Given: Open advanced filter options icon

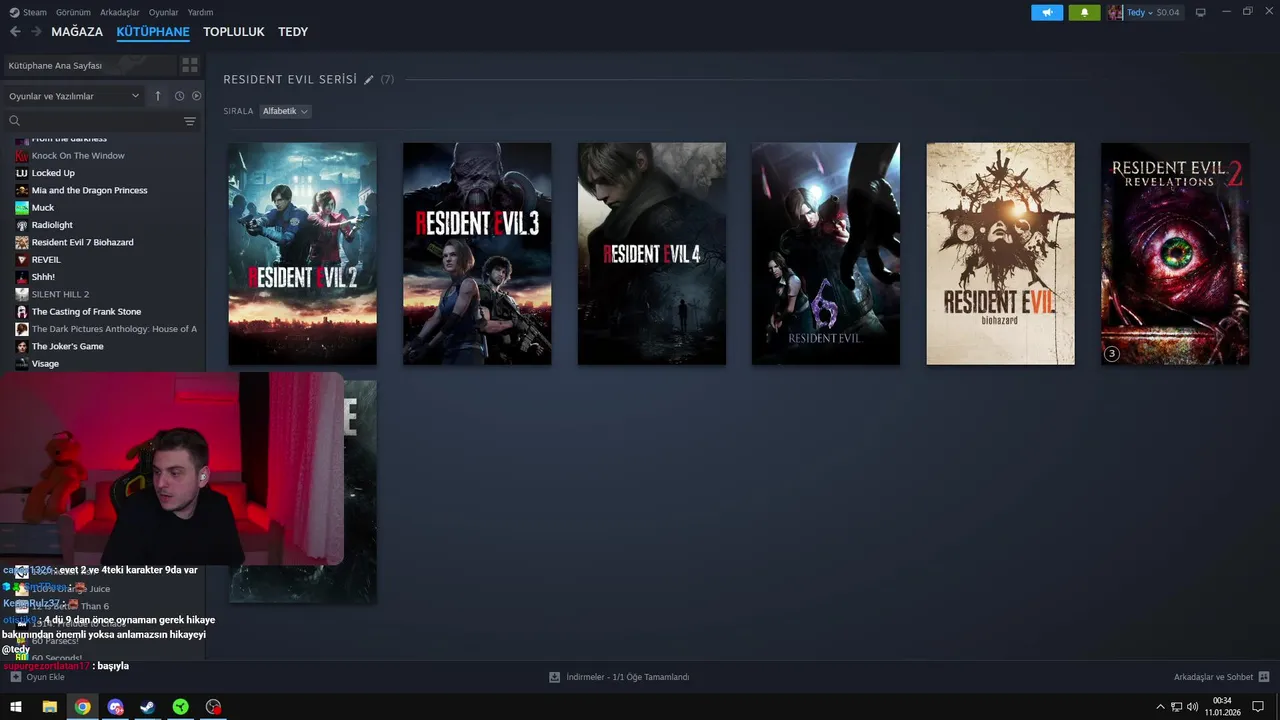Looking at the screenshot, I should [x=190, y=121].
